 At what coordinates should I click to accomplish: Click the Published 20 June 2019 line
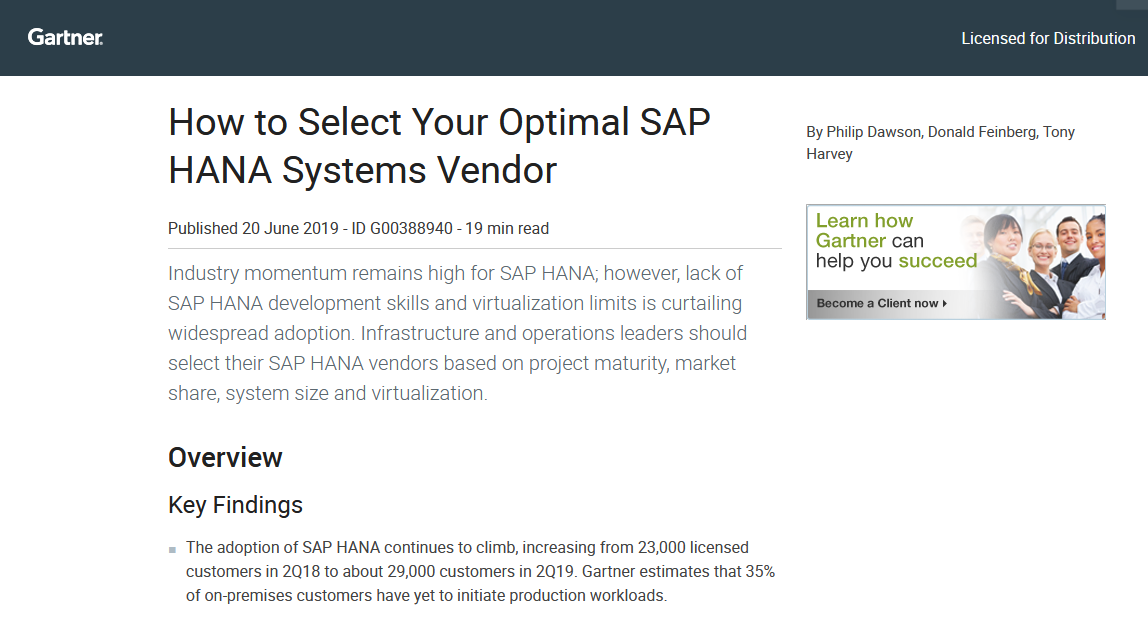point(358,228)
